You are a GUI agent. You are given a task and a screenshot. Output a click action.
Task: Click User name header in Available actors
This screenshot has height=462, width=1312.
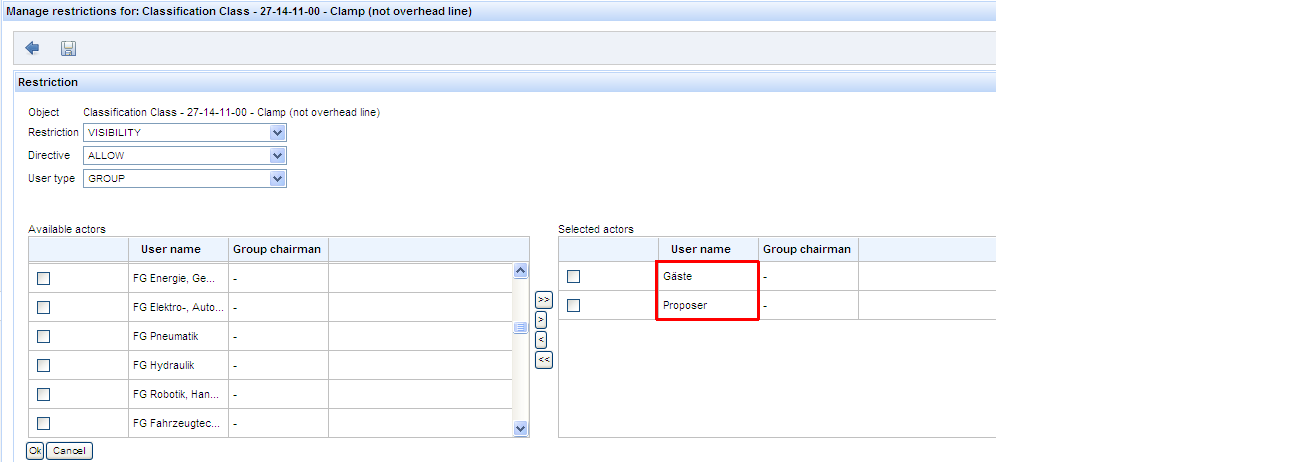170,249
